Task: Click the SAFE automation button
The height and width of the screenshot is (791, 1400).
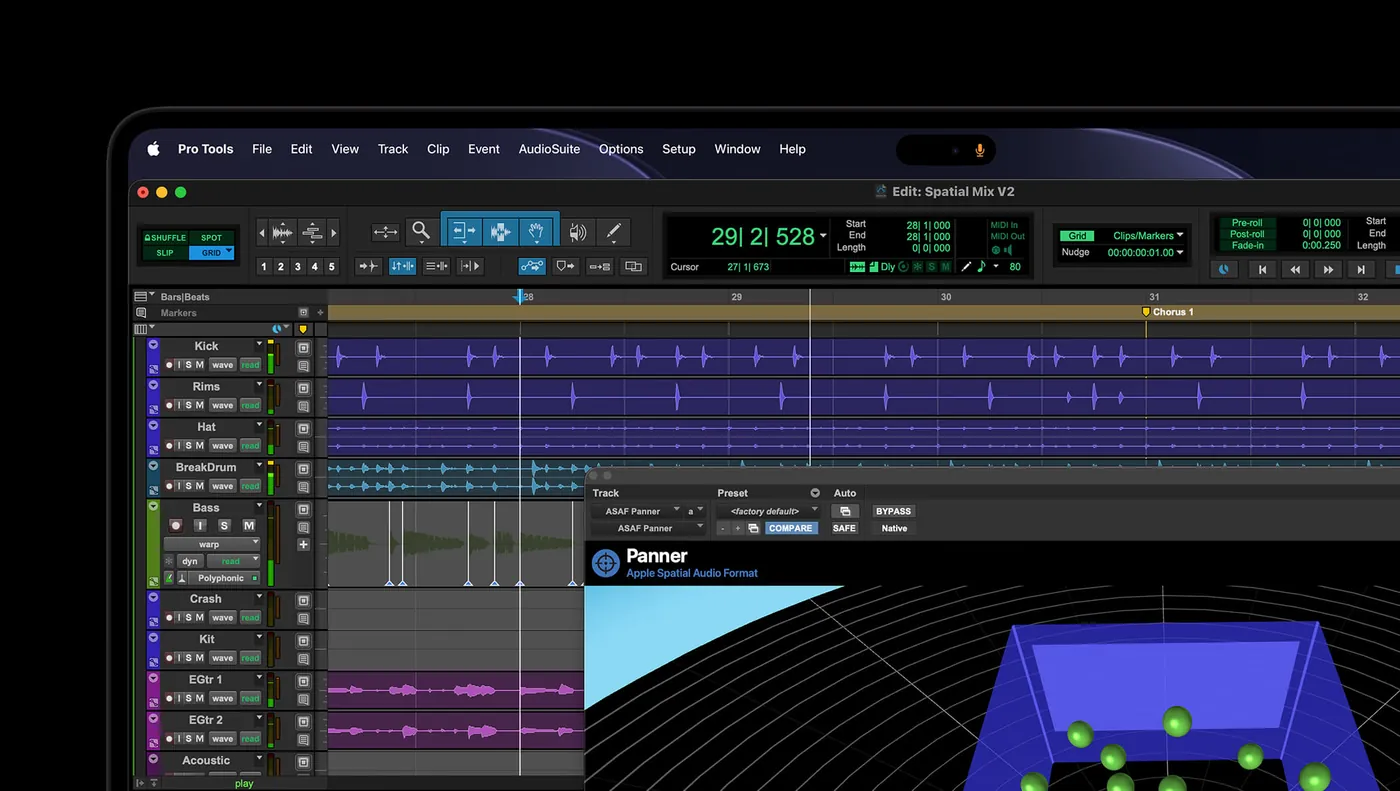Action: 844,528
